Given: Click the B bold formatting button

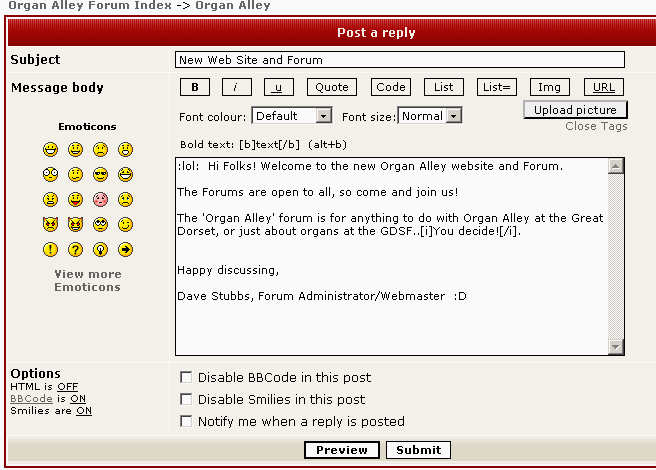Looking at the screenshot, I should (x=195, y=87).
